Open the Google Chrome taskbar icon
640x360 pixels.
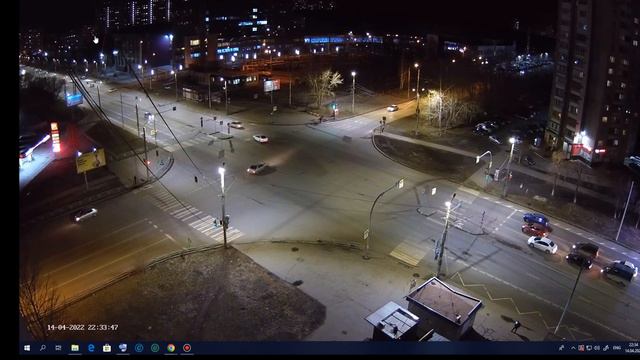click(171, 348)
